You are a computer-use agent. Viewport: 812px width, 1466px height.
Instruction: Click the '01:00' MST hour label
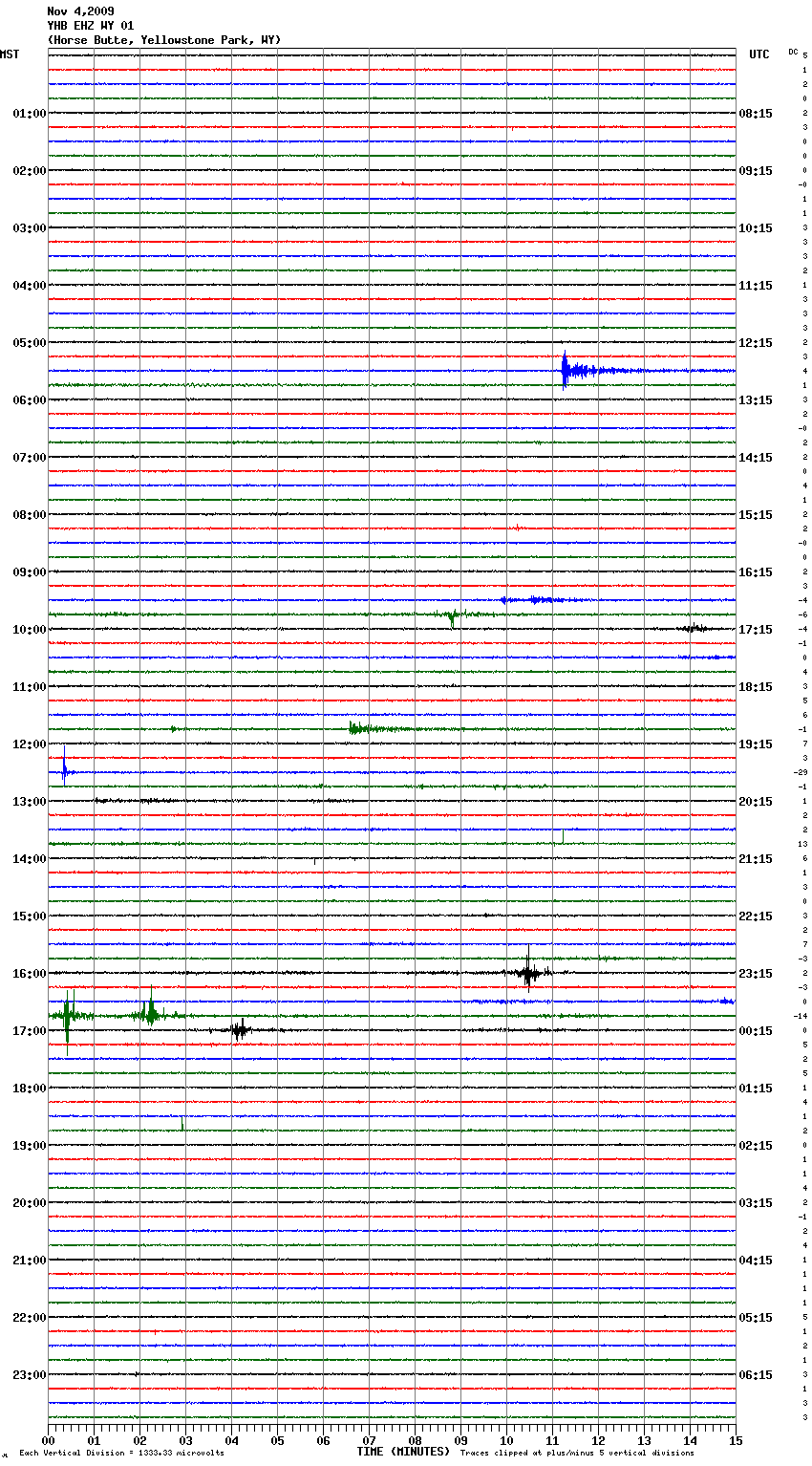(29, 114)
